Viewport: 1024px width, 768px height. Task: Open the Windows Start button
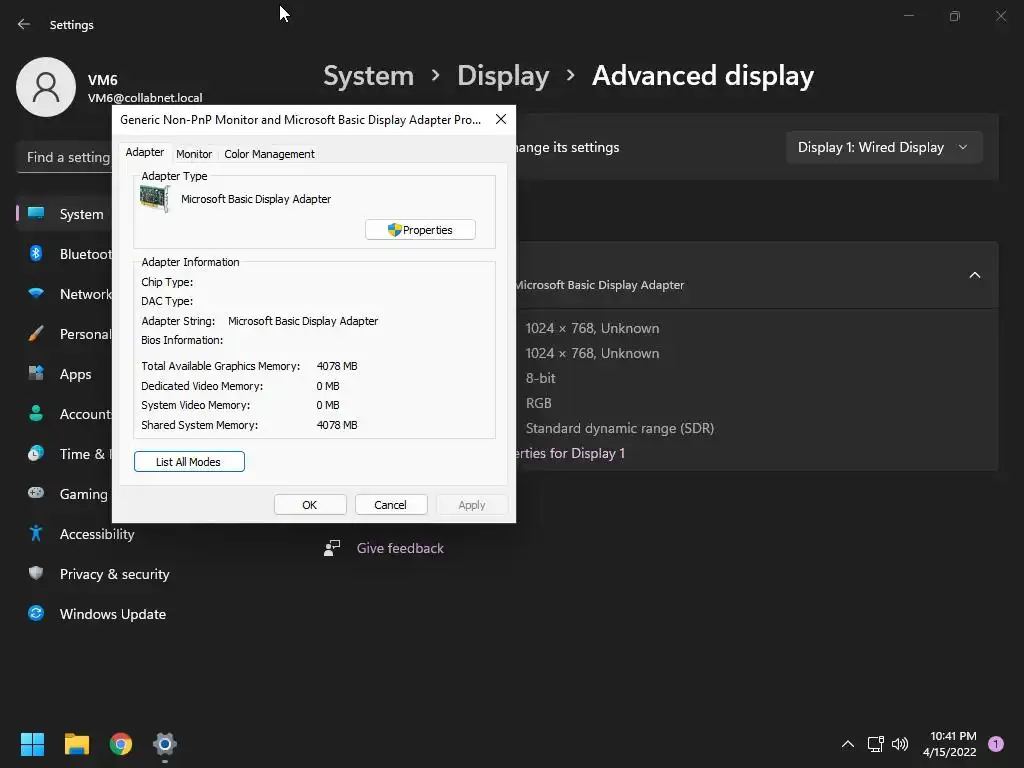32,744
